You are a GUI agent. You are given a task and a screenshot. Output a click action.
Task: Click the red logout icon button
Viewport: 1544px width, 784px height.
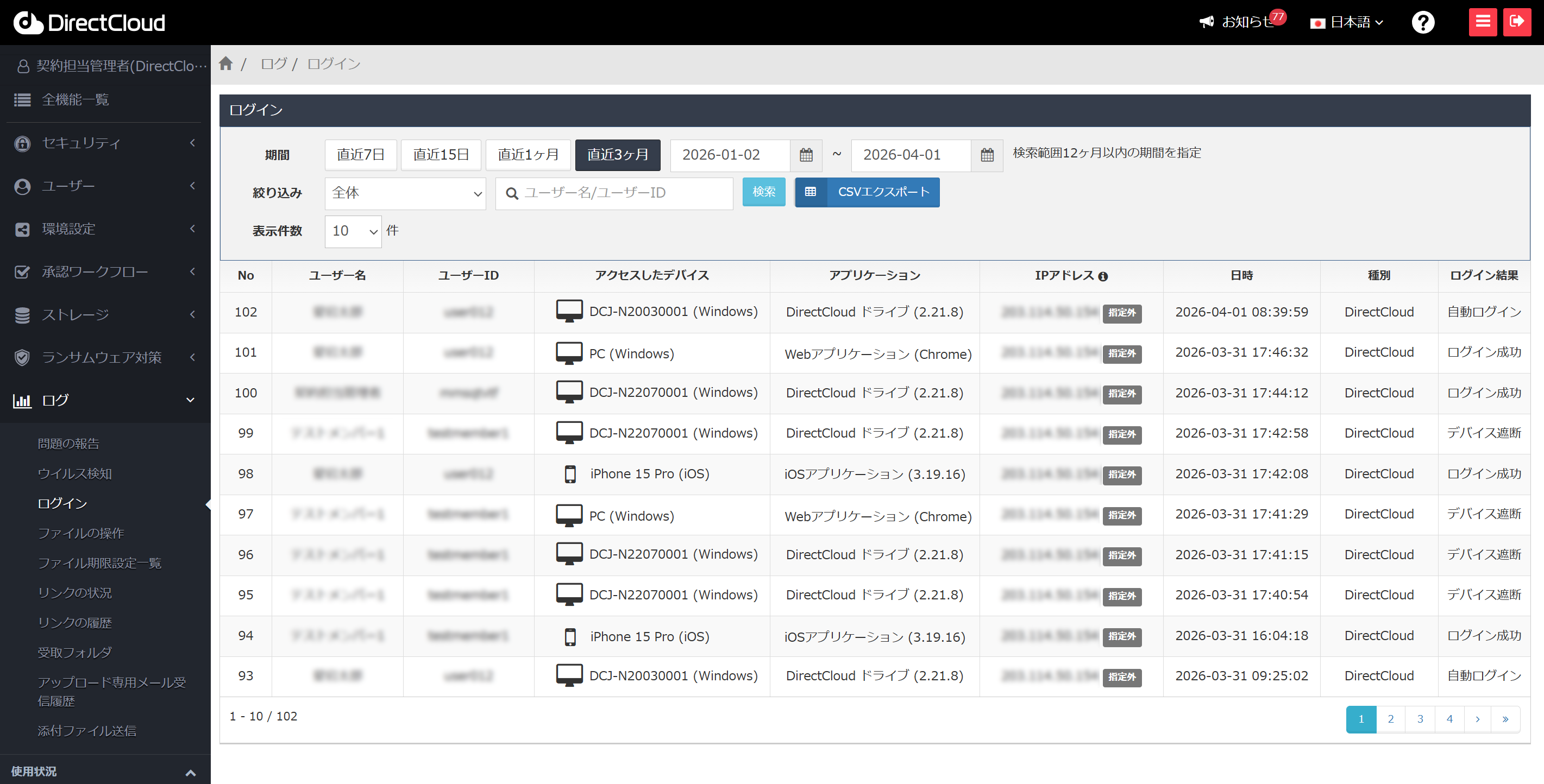click(1517, 22)
